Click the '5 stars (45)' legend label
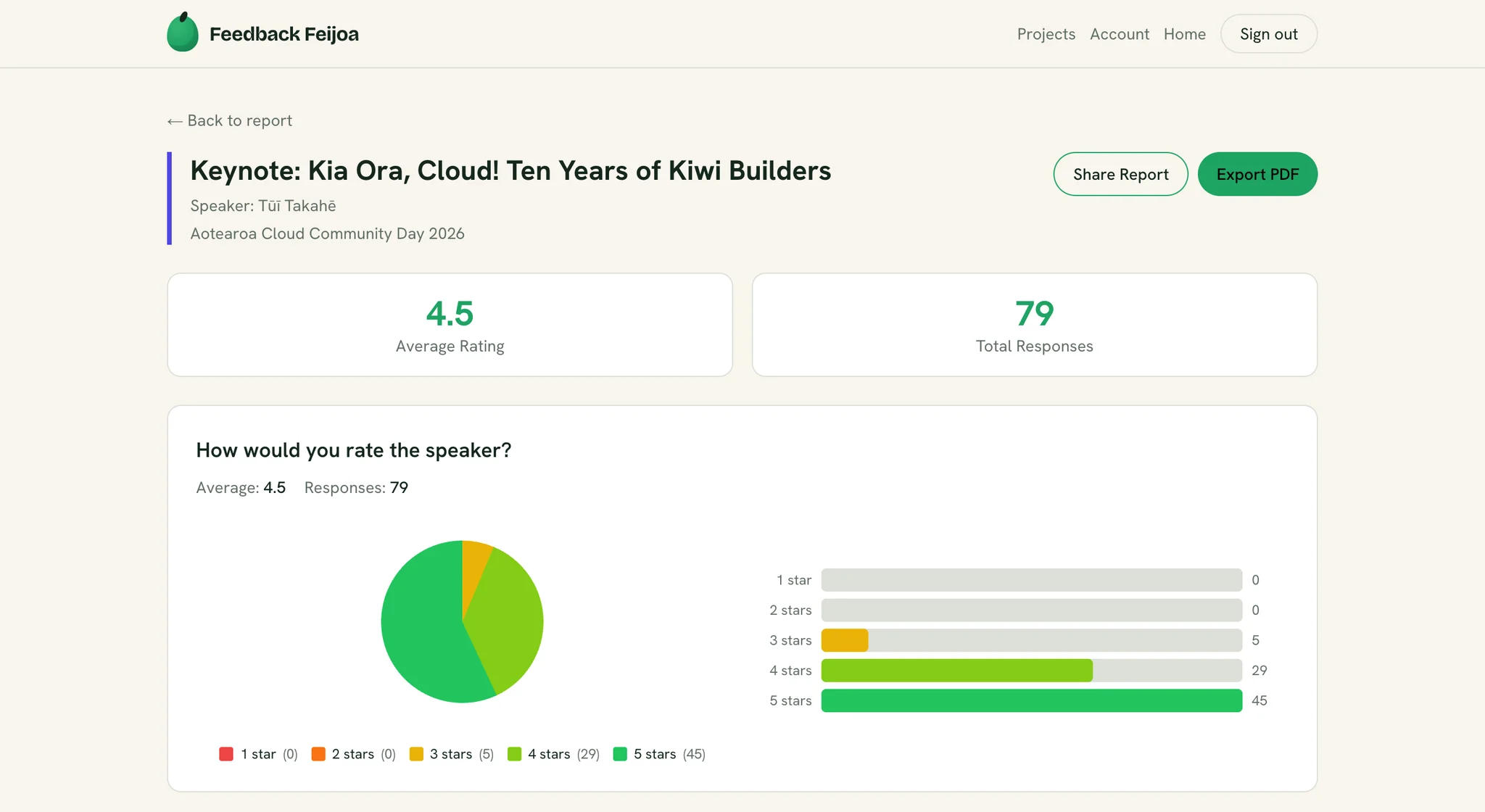 pyautogui.click(x=669, y=754)
